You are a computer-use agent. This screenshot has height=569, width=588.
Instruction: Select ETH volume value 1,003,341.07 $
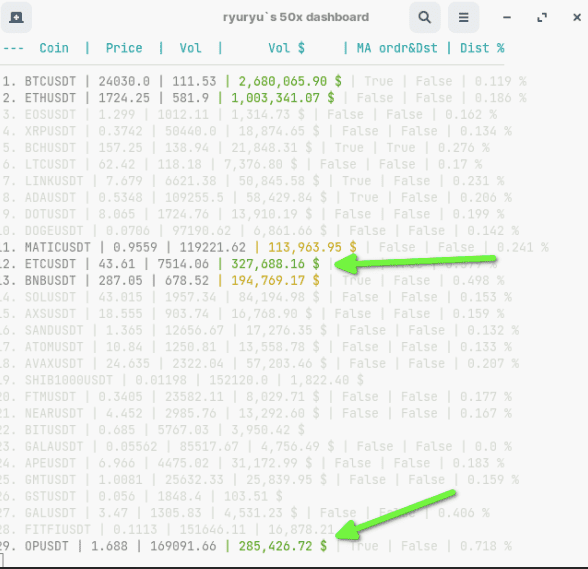(x=283, y=98)
